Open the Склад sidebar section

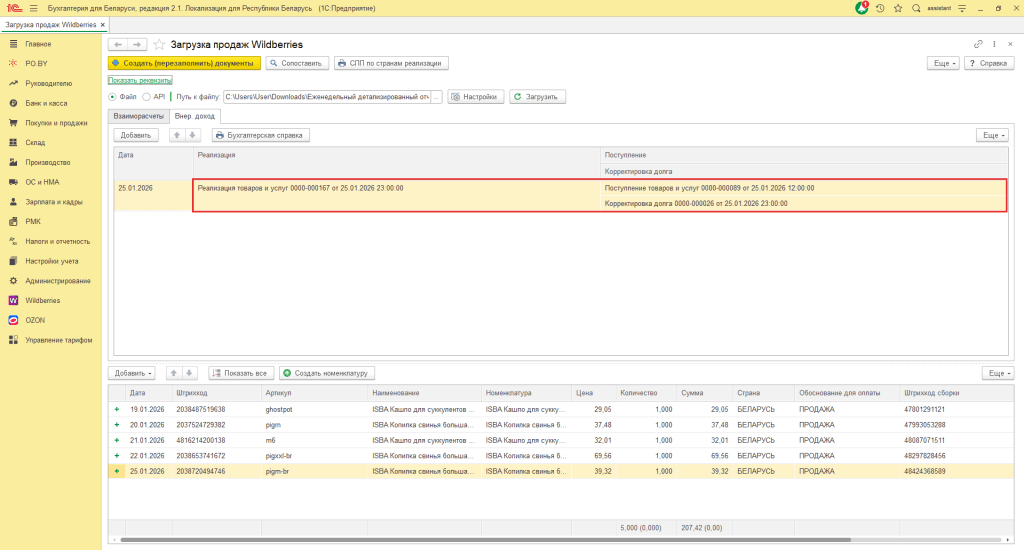point(35,142)
